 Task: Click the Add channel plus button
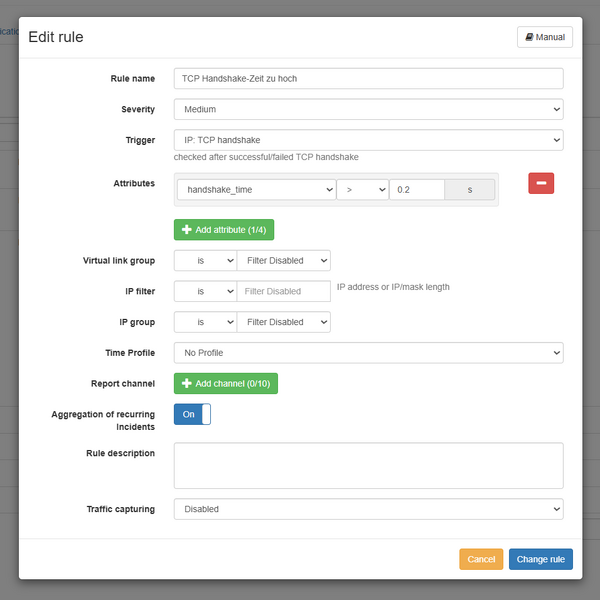coord(225,383)
